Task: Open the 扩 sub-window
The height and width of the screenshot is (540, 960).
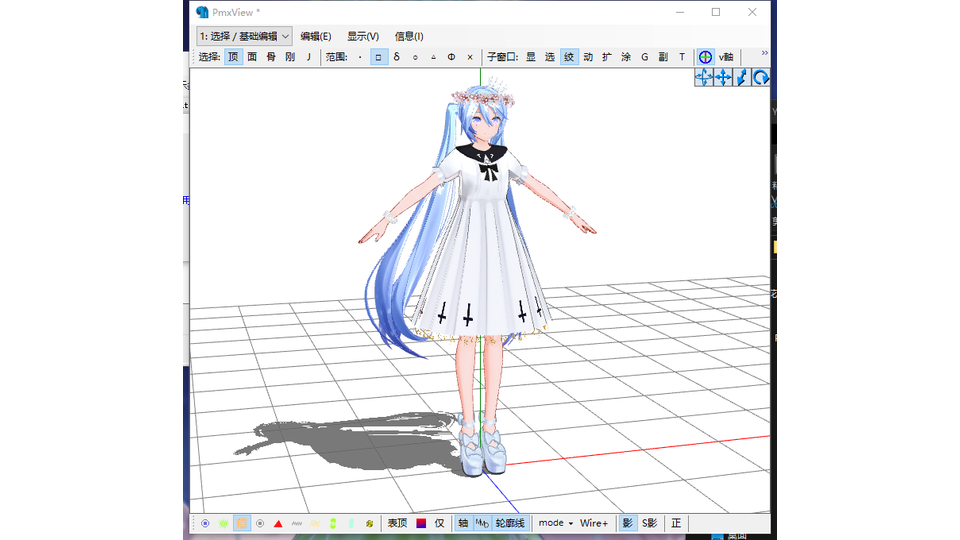Action: tap(607, 57)
